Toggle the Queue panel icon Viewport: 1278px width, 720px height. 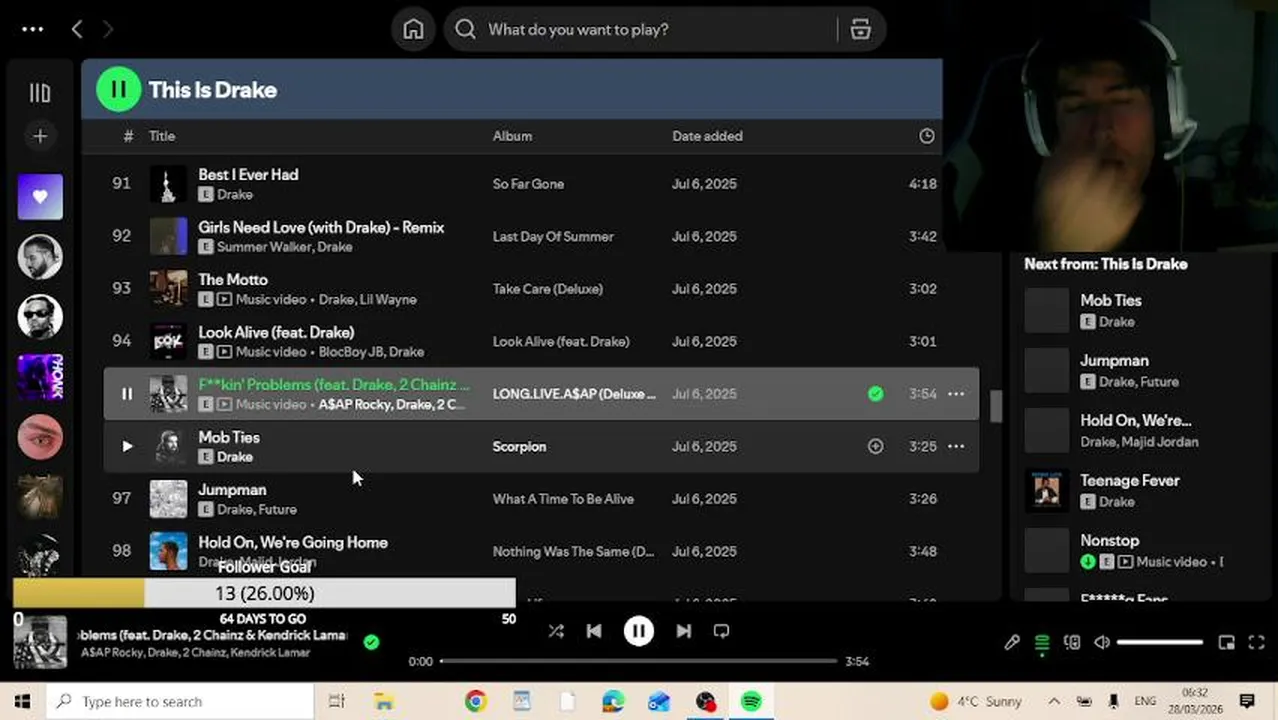pos(1042,643)
